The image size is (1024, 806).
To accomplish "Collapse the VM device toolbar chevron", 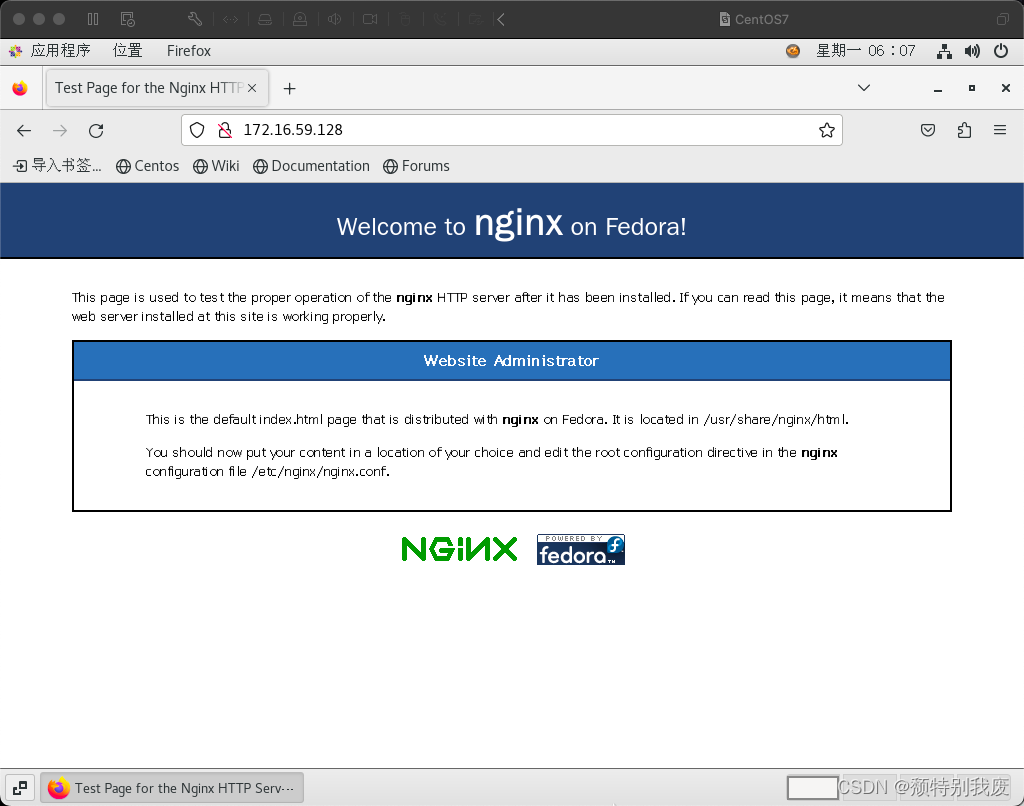I will pyautogui.click(x=501, y=19).
